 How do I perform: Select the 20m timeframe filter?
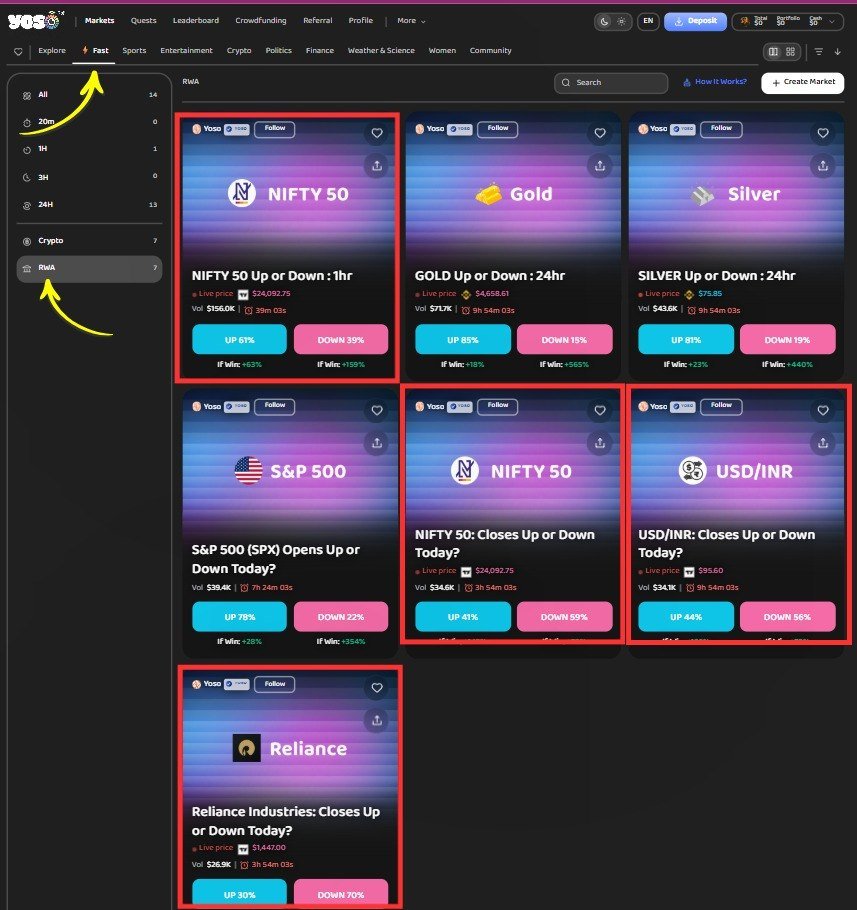pos(89,122)
